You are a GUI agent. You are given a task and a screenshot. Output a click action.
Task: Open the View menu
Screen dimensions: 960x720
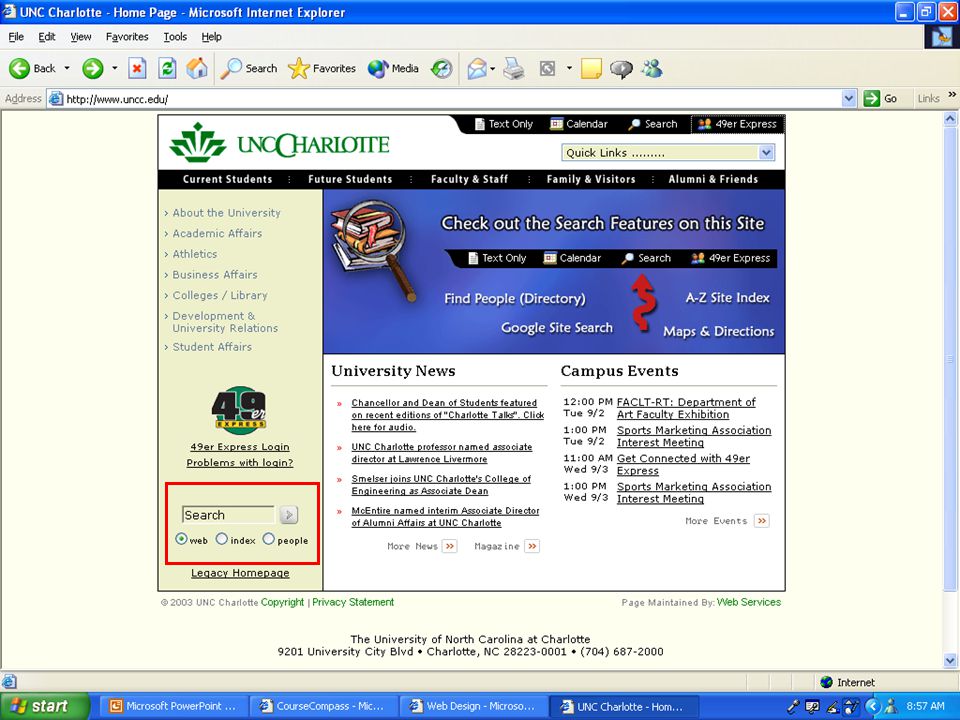81,37
